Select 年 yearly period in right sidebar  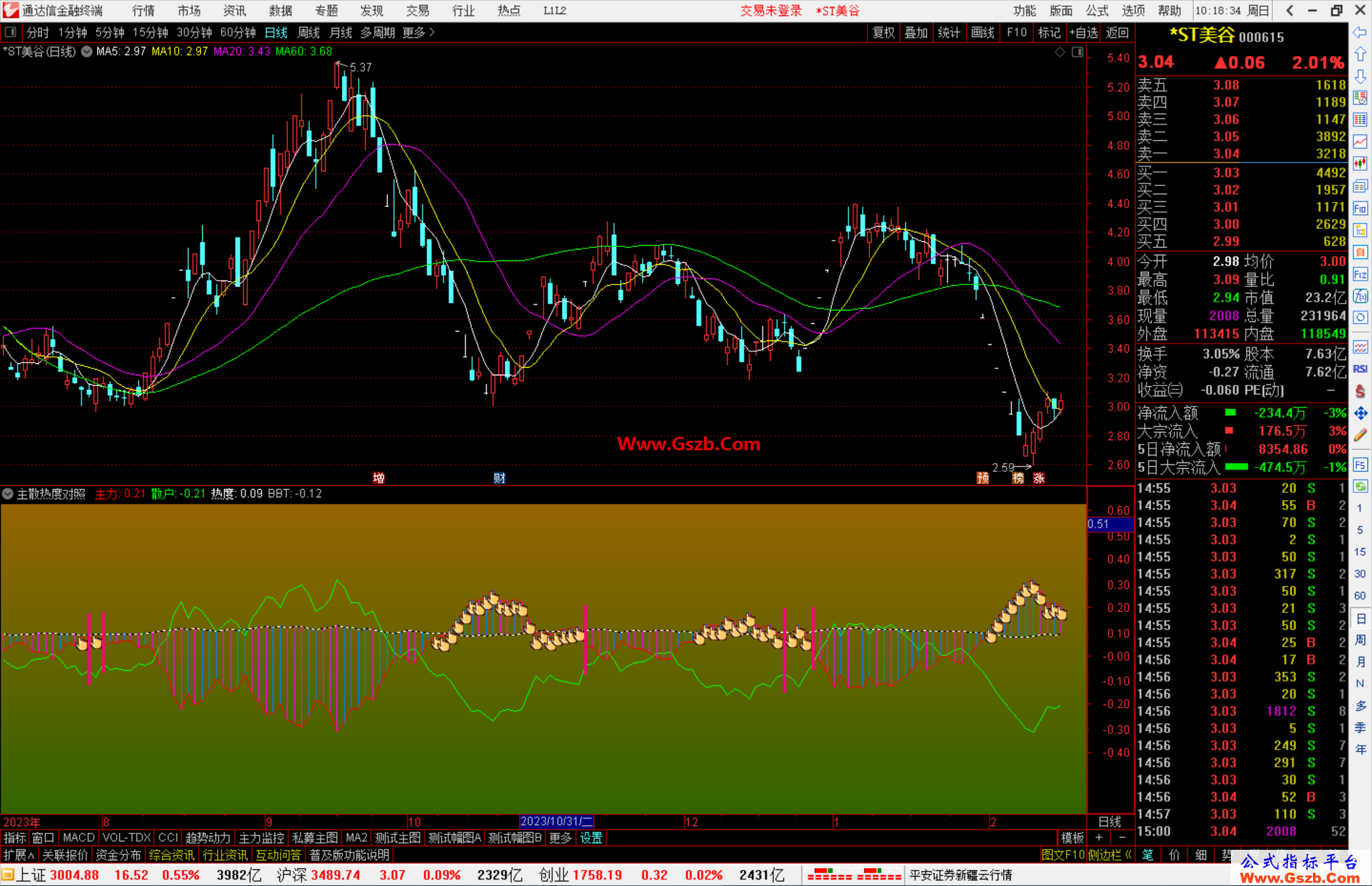(1360, 749)
